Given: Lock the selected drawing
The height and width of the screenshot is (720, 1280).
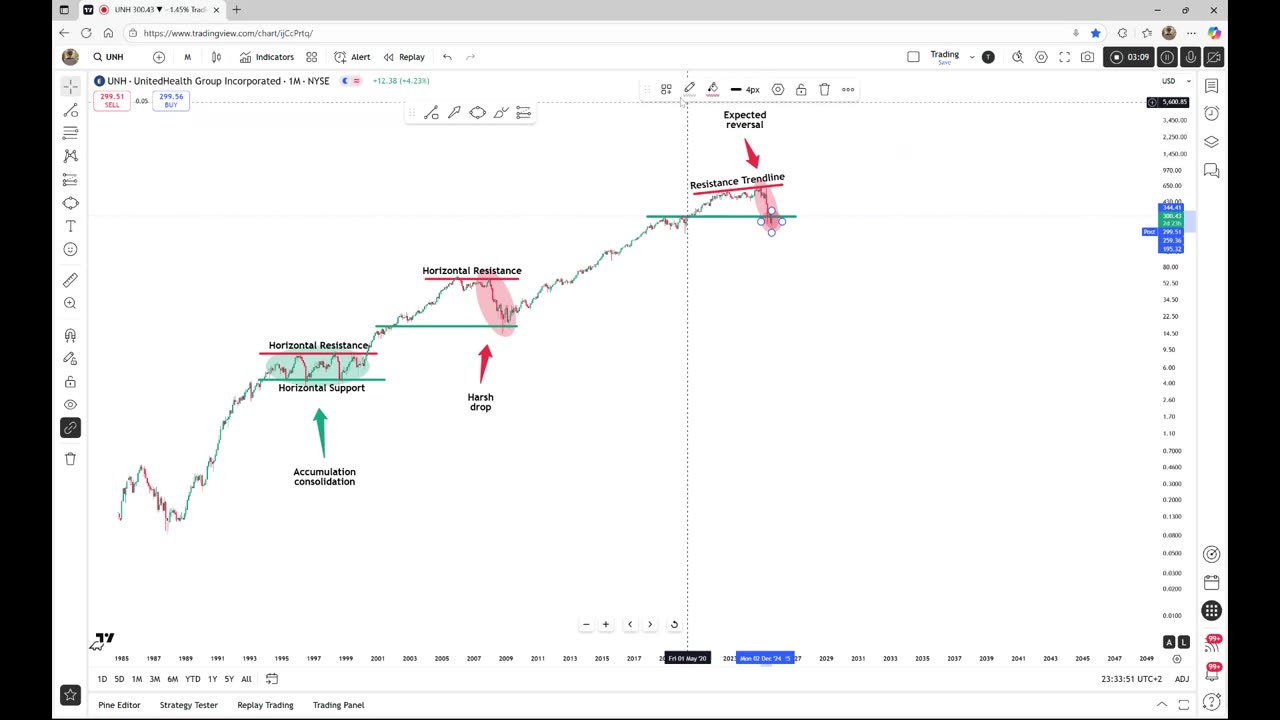Looking at the screenshot, I should point(801,90).
